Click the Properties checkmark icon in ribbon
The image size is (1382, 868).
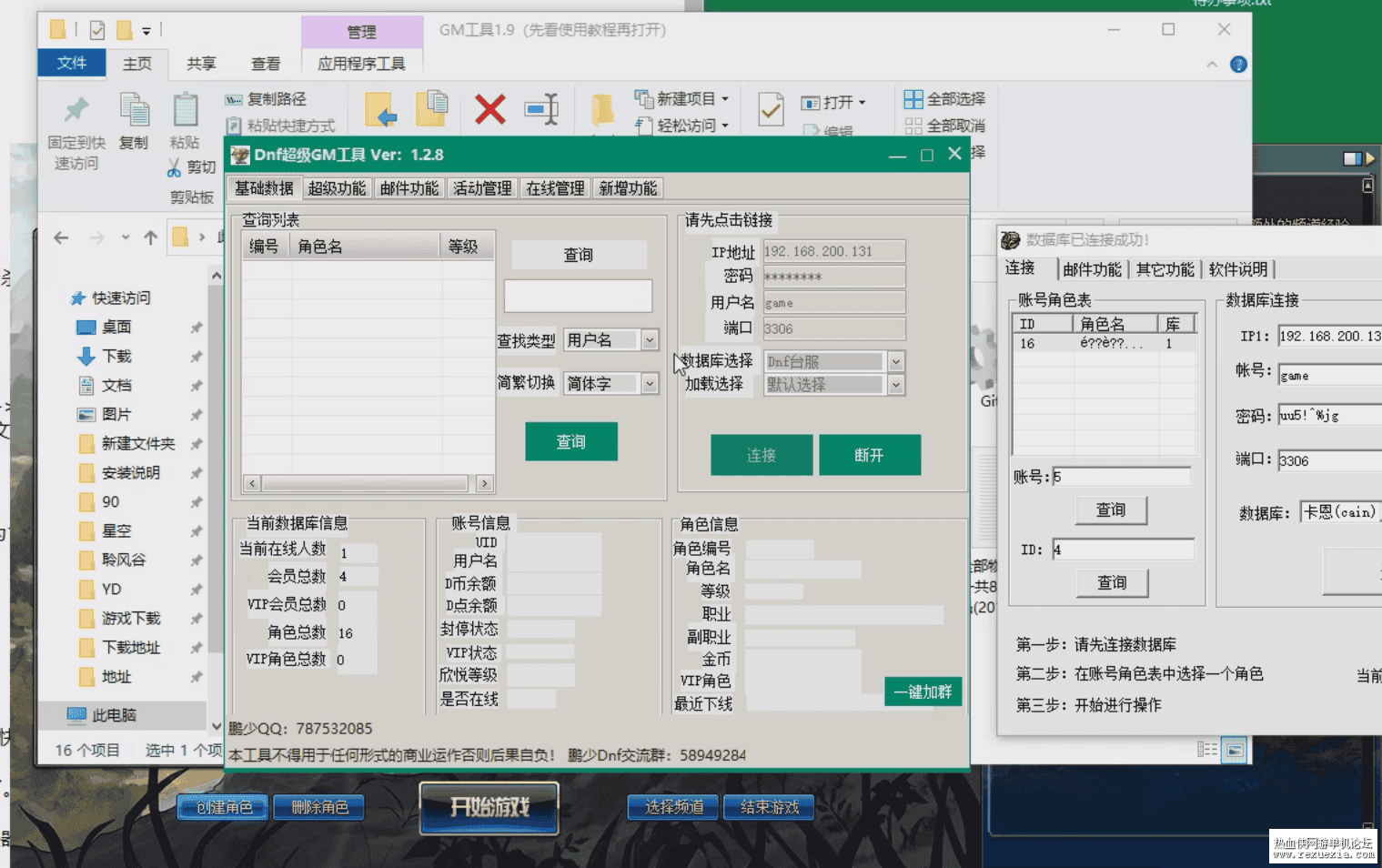point(771,110)
